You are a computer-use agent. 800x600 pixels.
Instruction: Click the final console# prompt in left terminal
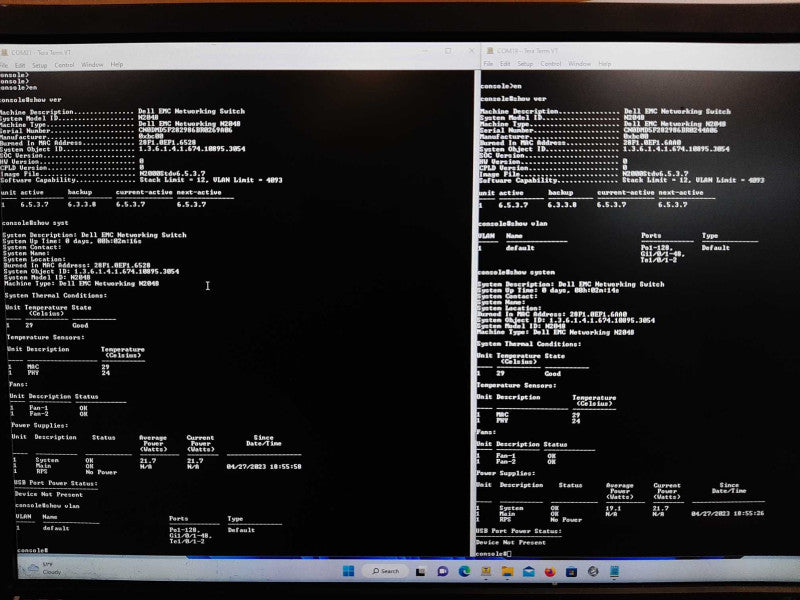click(x=33, y=551)
